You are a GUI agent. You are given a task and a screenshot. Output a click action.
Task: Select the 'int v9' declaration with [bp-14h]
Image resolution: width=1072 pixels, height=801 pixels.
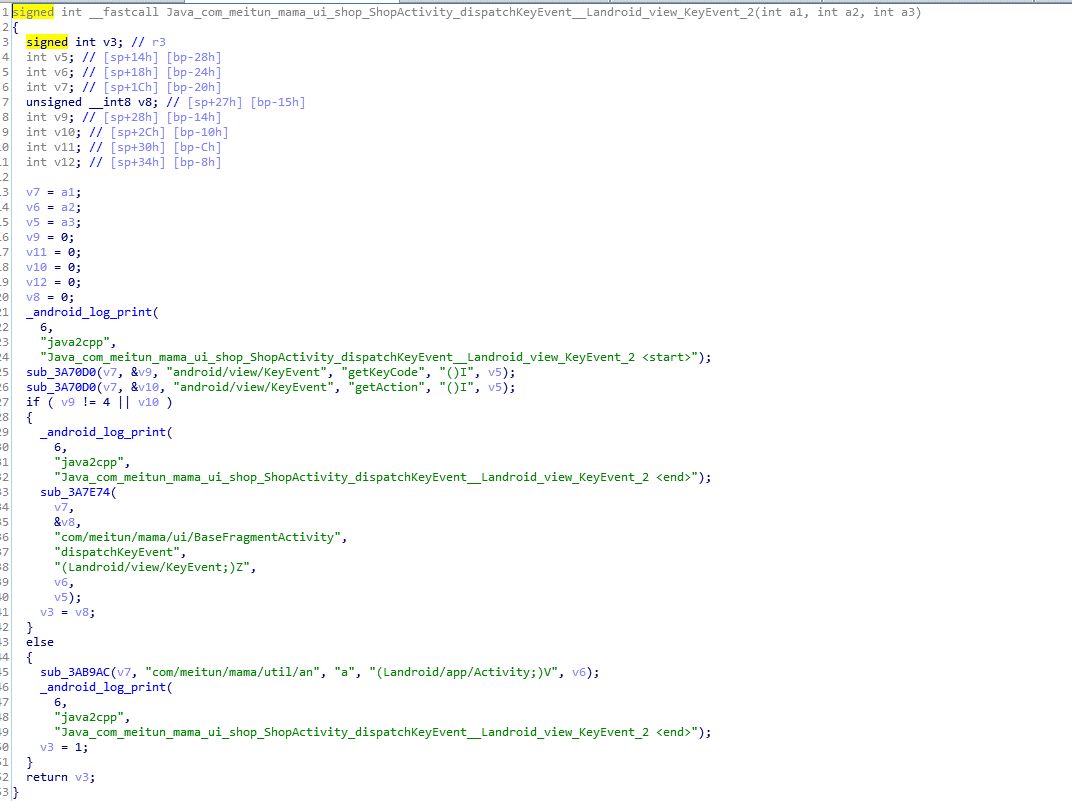click(x=124, y=117)
